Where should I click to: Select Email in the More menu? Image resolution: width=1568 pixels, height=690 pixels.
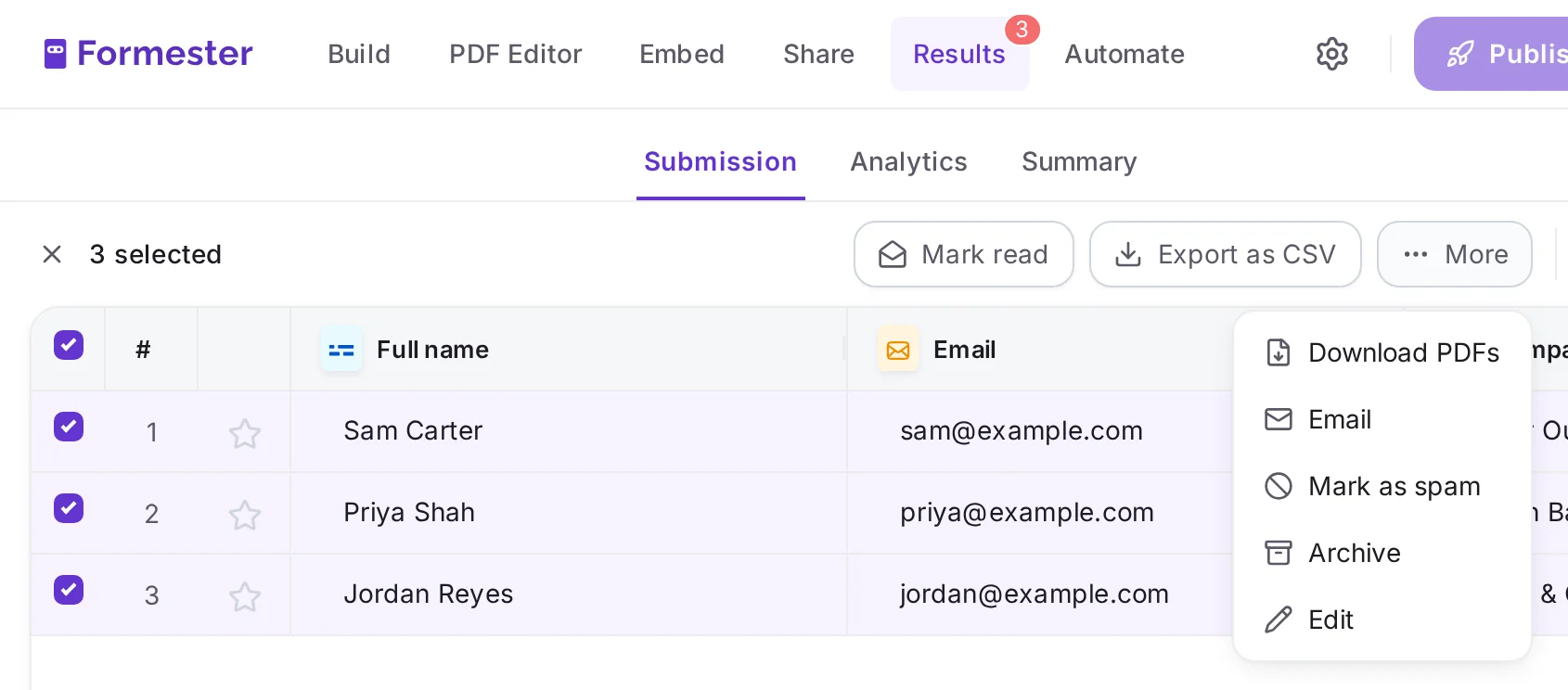tap(1382, 419)
